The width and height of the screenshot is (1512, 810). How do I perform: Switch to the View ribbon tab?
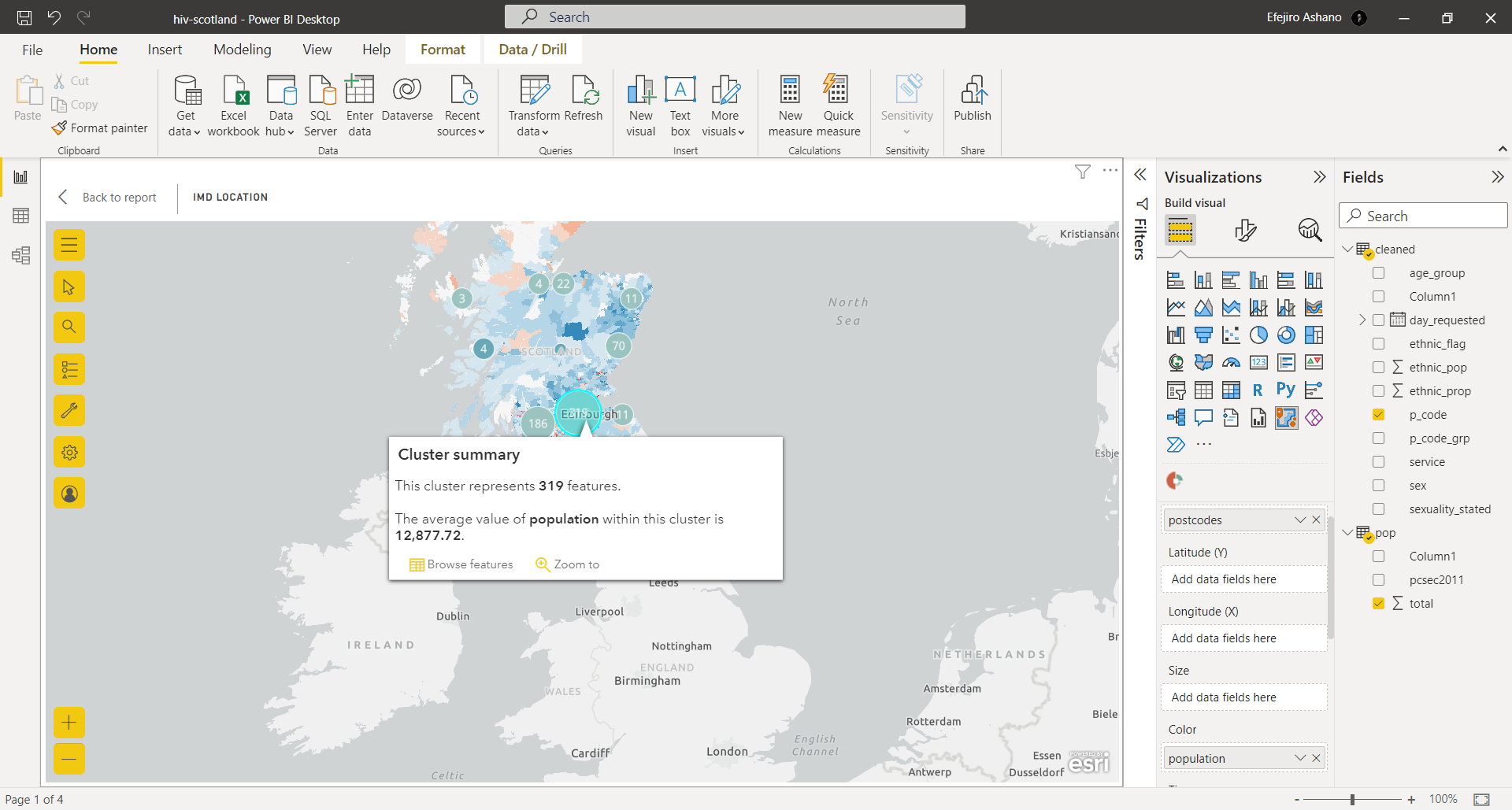tap(317, 50)
